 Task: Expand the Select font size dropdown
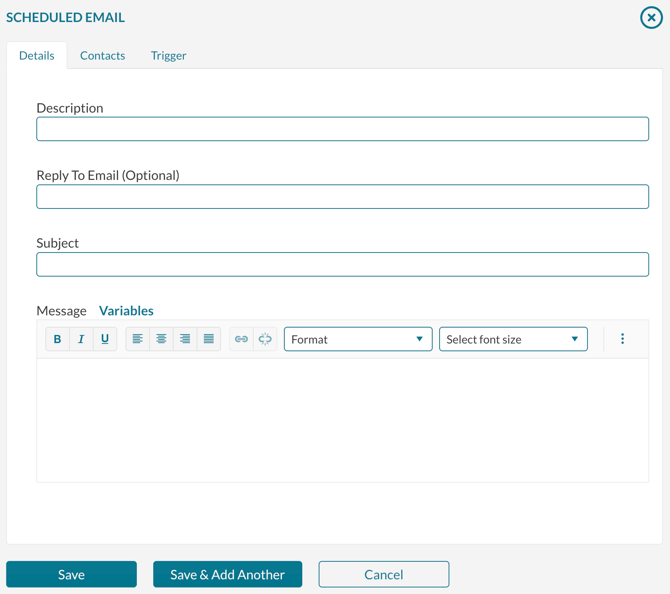pos(513,339)
